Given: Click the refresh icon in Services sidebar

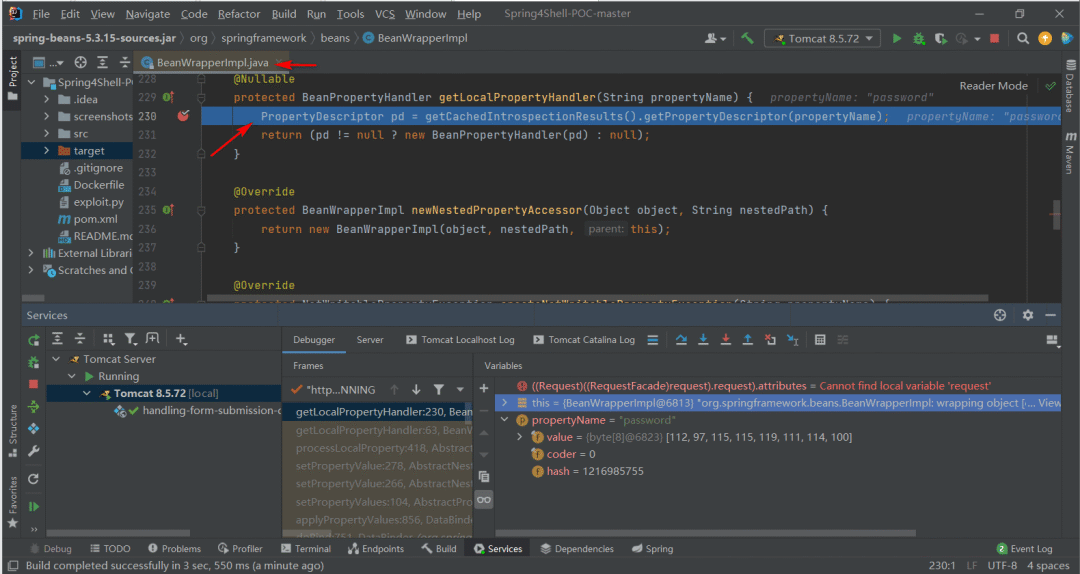Looking at the screenshot, I should 33,479.
